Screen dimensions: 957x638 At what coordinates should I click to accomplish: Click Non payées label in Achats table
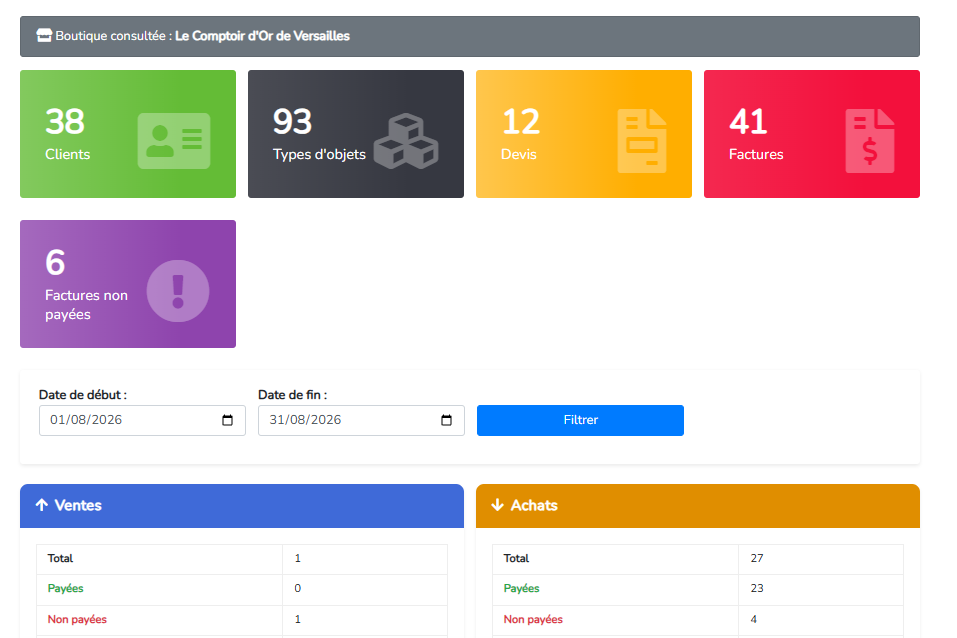pos(533,619)
